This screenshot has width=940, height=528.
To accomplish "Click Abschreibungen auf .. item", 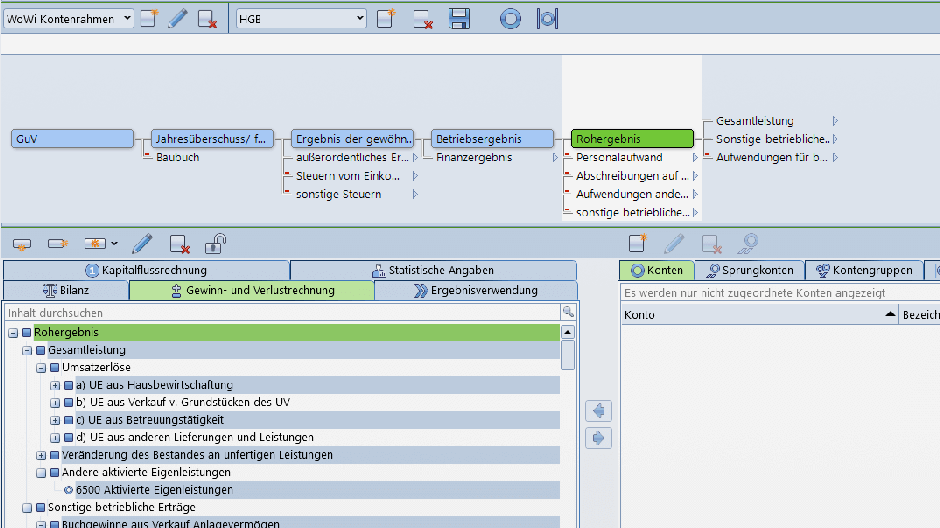I will pyautogui.click(x=631, y=176).
